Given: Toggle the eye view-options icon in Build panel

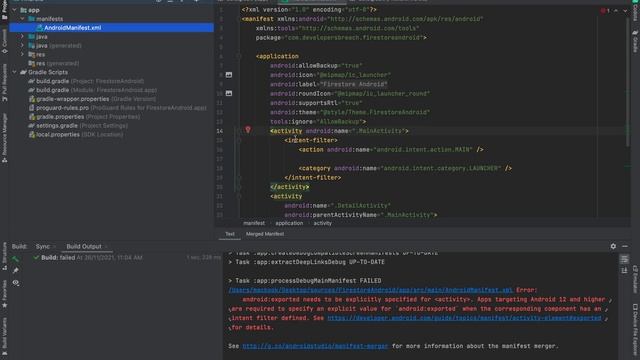Looking at the screenshot, I should [x=16, y=282].
